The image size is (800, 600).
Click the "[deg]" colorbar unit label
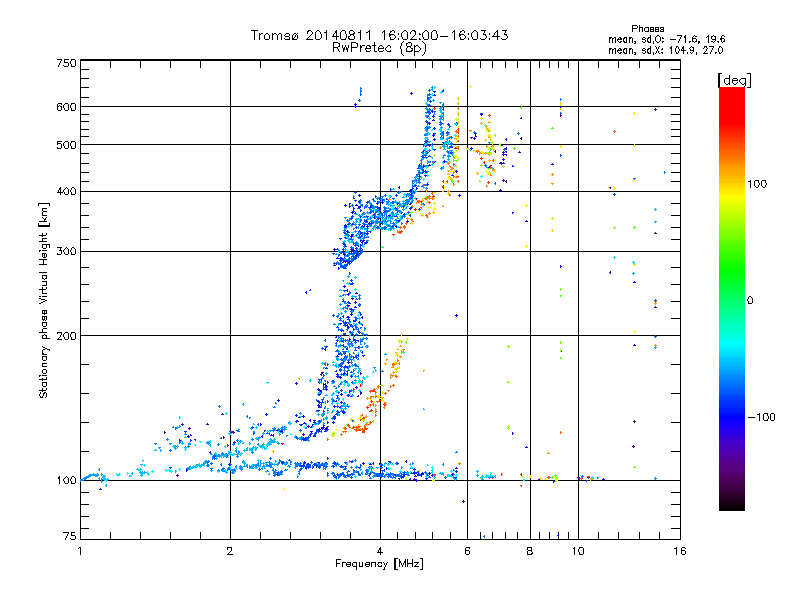(x=734, y=80)
